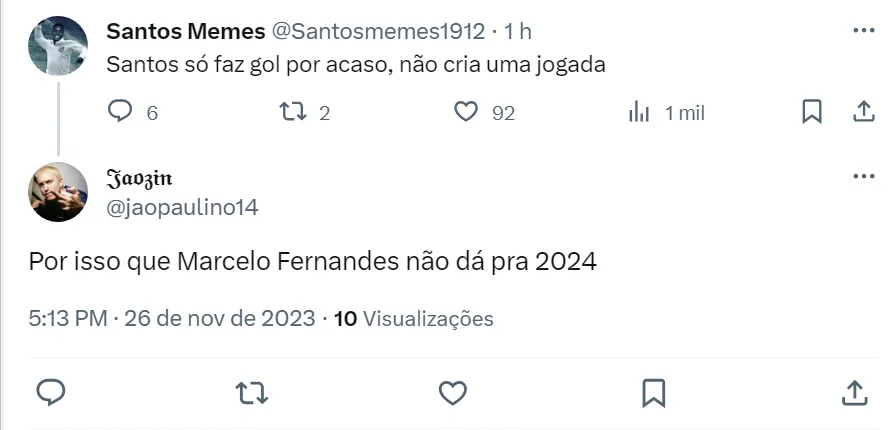The image size is (891, 430).
Task: Open the @jaopaulino14 profile handle
Action: (x=182, y=206)
